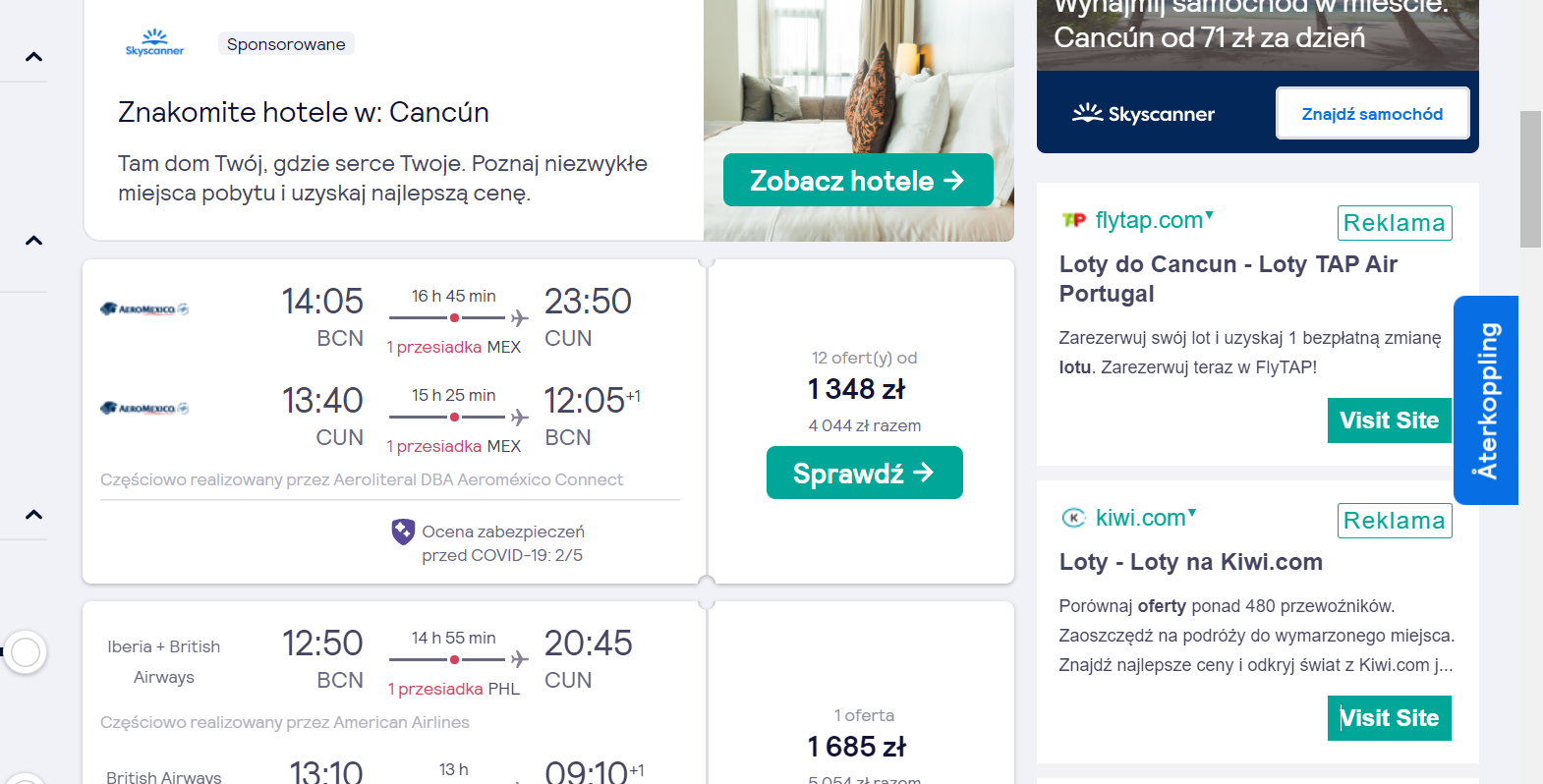Image resolution: width=1543 pixels, height=784 pixels.
Task: Click the Aeromexico logo on the return flight
Action: [144, 408]
